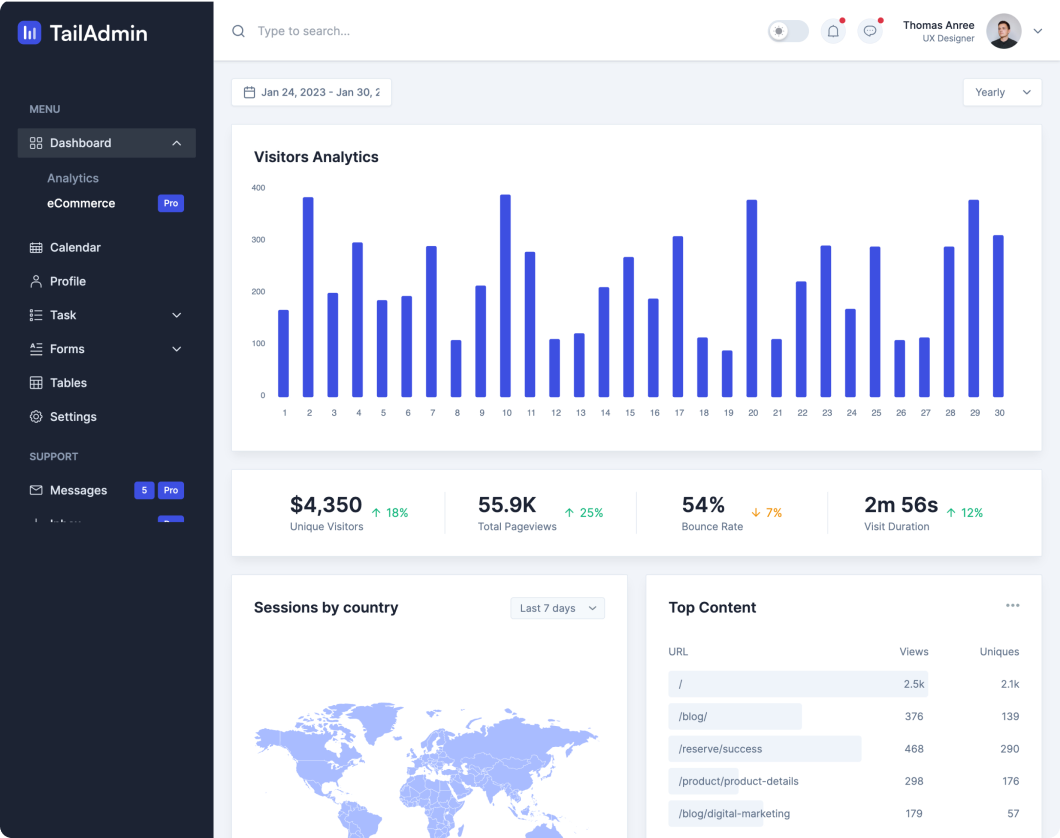Image resolution: width=1060 pixels, height=838 pixels.
Task: Collapse the Dashboard menu section
Action: click(176, 143)
